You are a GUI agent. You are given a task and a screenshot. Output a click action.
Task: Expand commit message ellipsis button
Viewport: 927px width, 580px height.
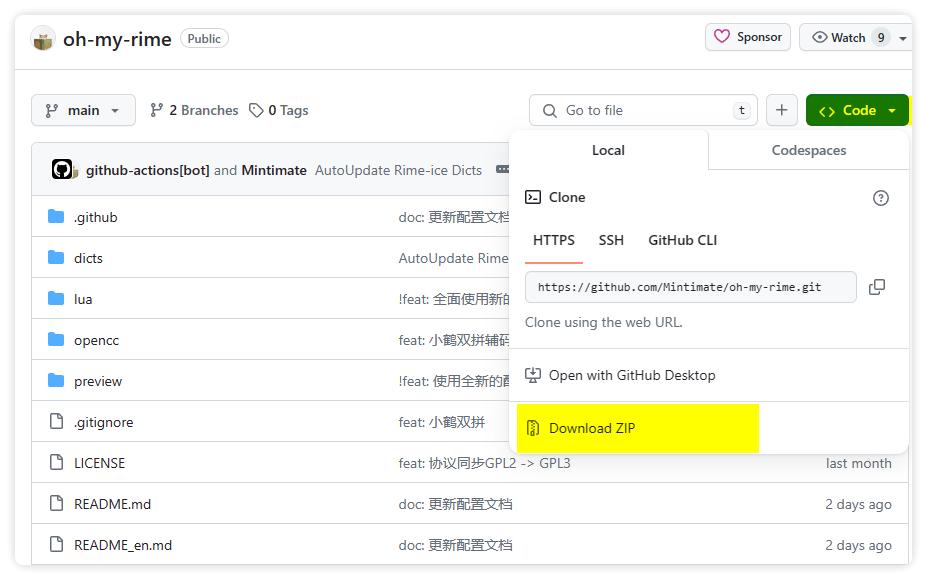click(x=503, y=169)
